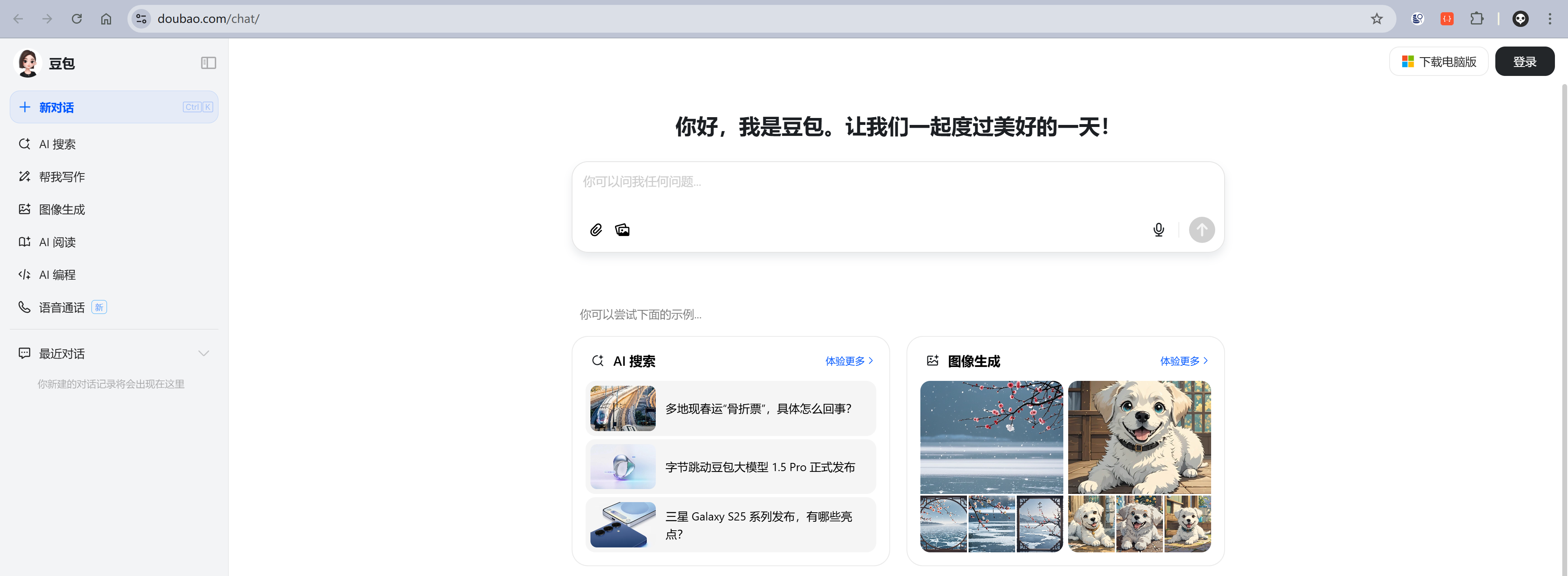
Task: Click the send arrow button
Action: click(x=1202, y=230)
